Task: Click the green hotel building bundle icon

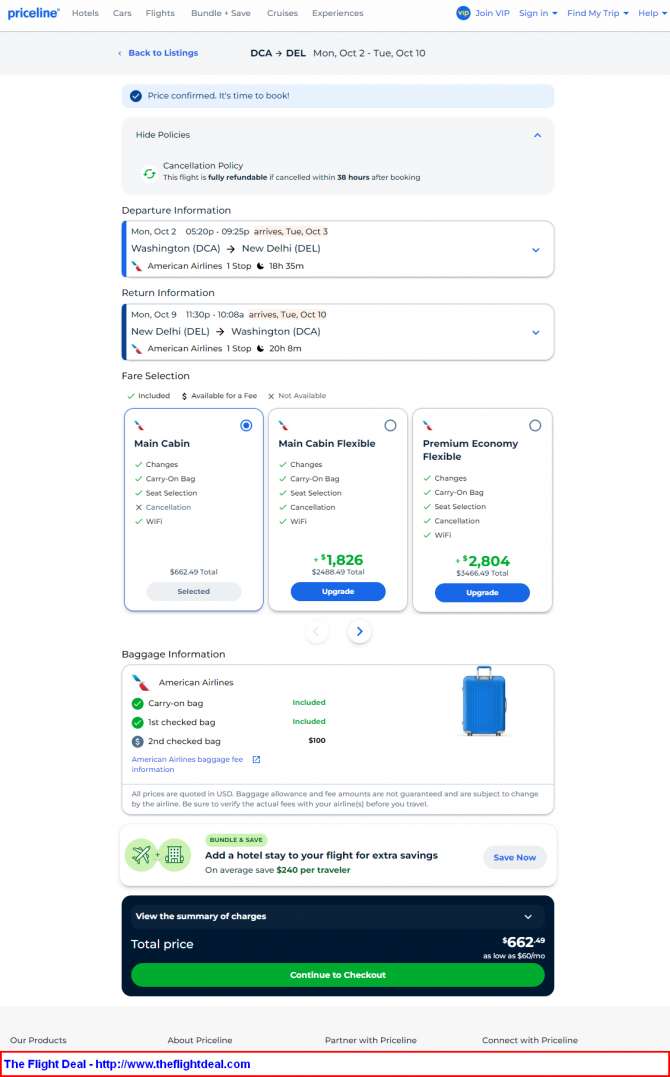Action: click(175, 855)
